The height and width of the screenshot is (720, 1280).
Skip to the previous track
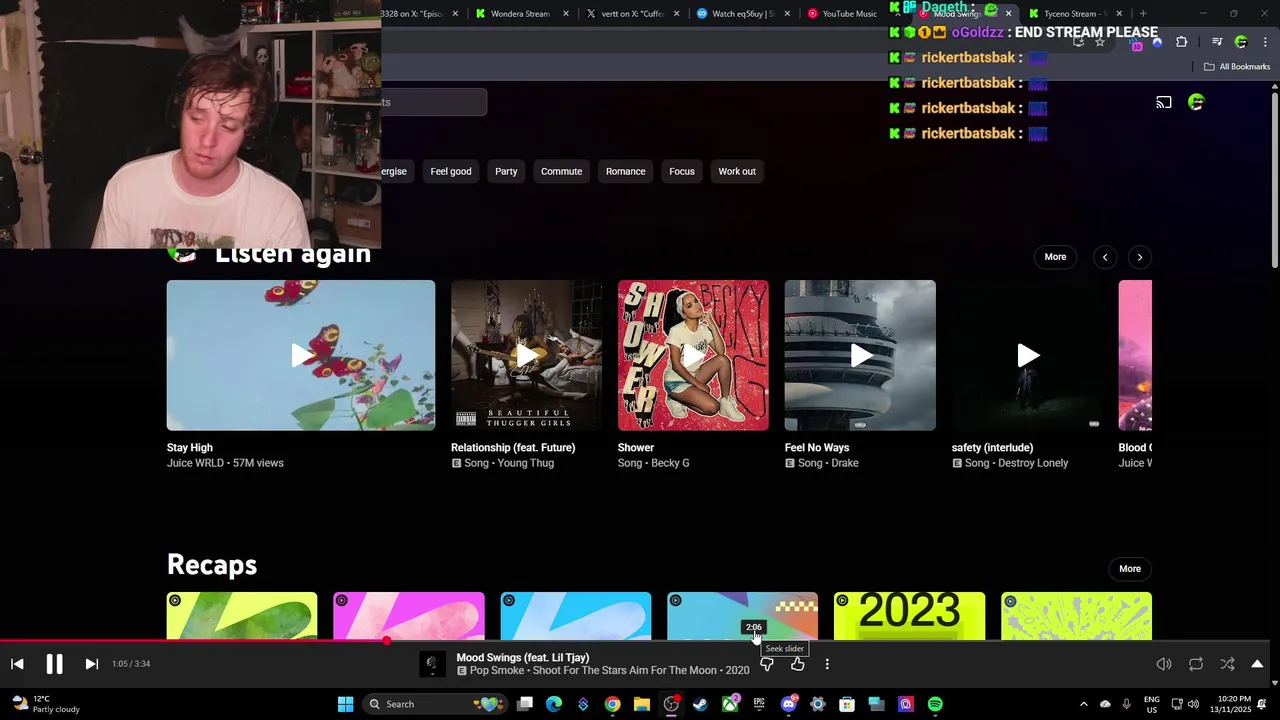pos(17,664)
